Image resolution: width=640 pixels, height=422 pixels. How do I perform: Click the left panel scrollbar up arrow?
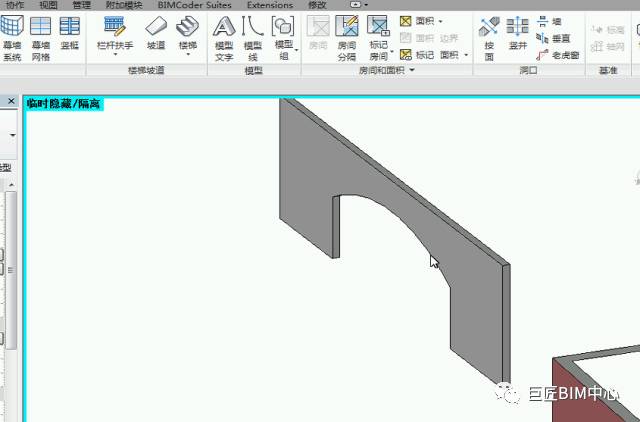(11, 185)
